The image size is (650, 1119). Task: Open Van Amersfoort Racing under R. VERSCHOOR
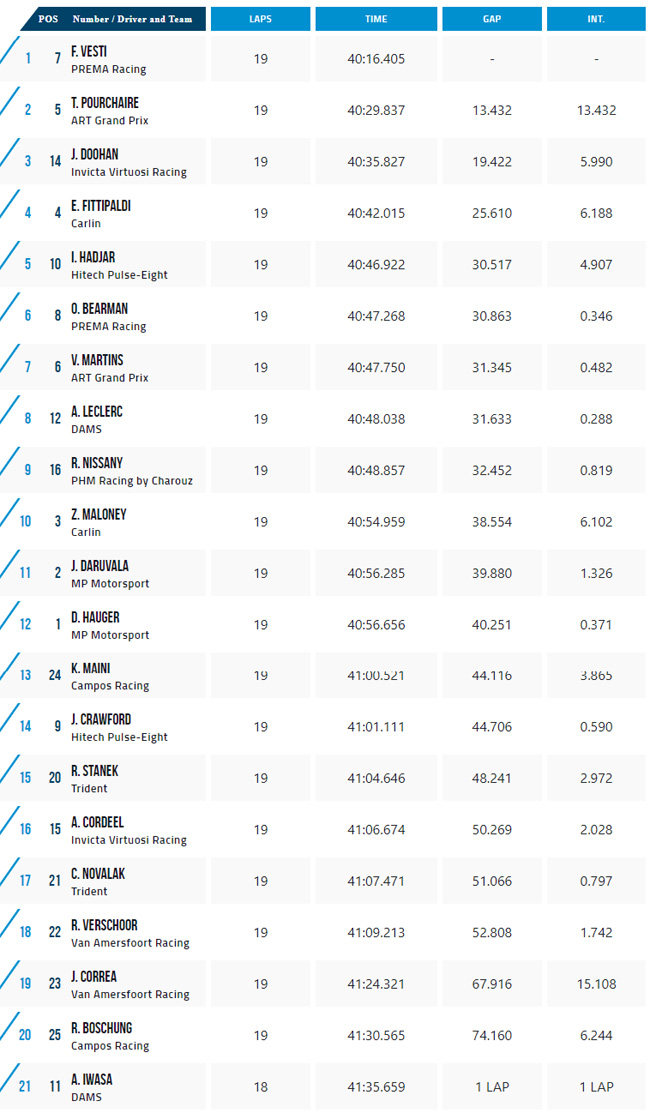(131, 943)
